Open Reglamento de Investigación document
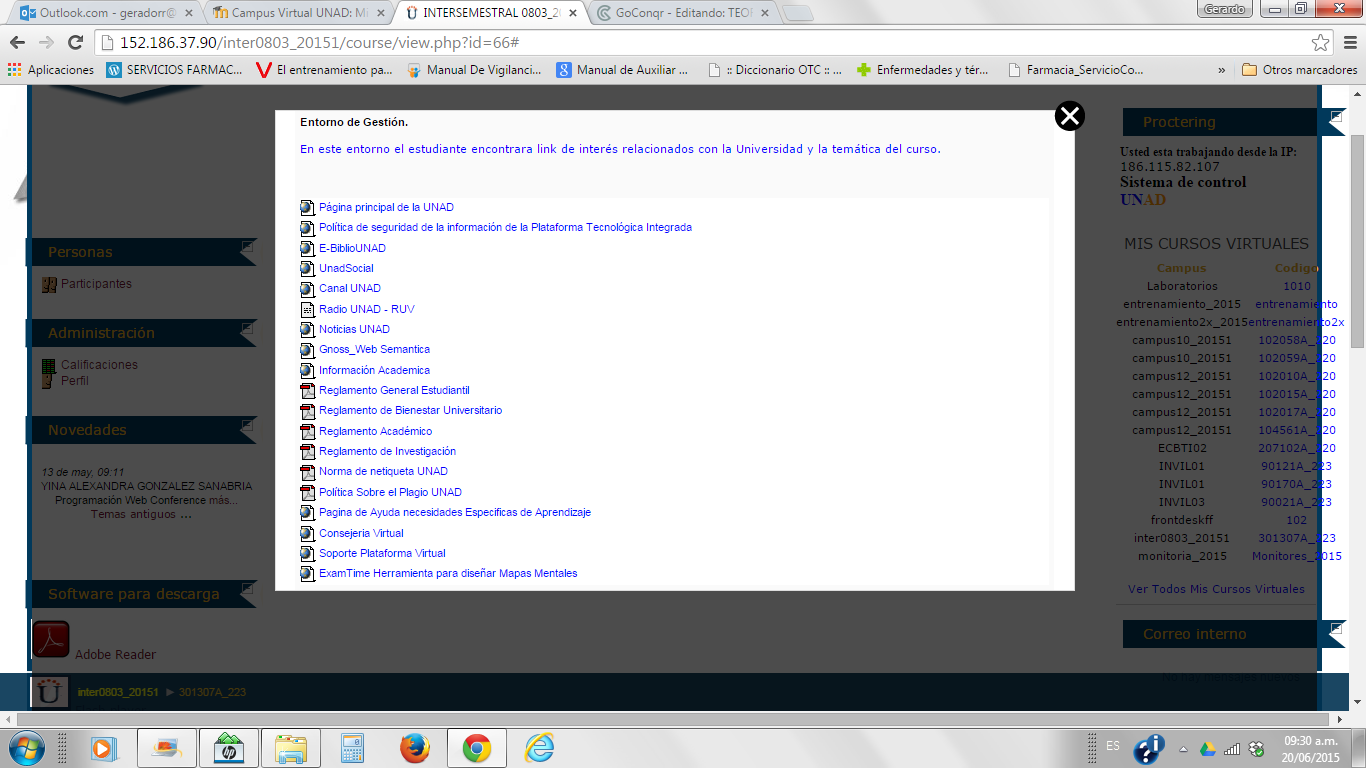The image size is (1366, 768). click(387, 451)
